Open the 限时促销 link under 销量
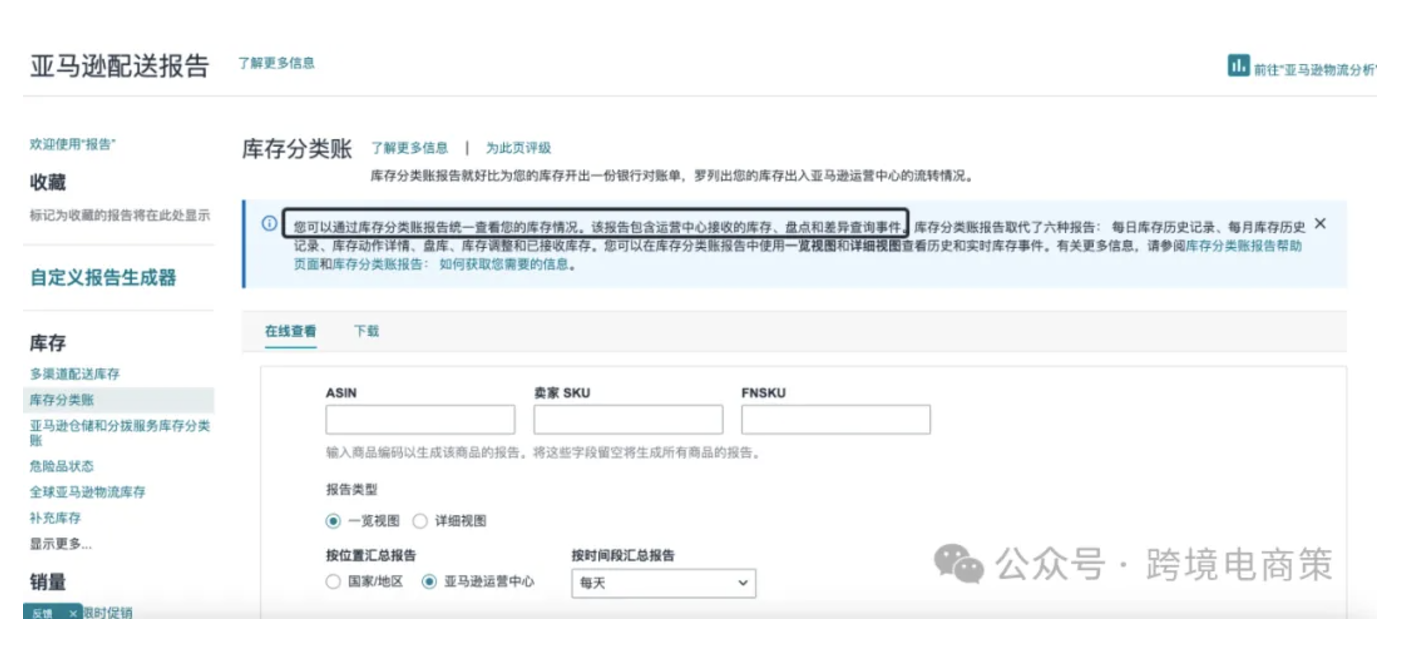Image resolution: width=1406 pixels, height=660 pixels. click(x=107, y=613)
